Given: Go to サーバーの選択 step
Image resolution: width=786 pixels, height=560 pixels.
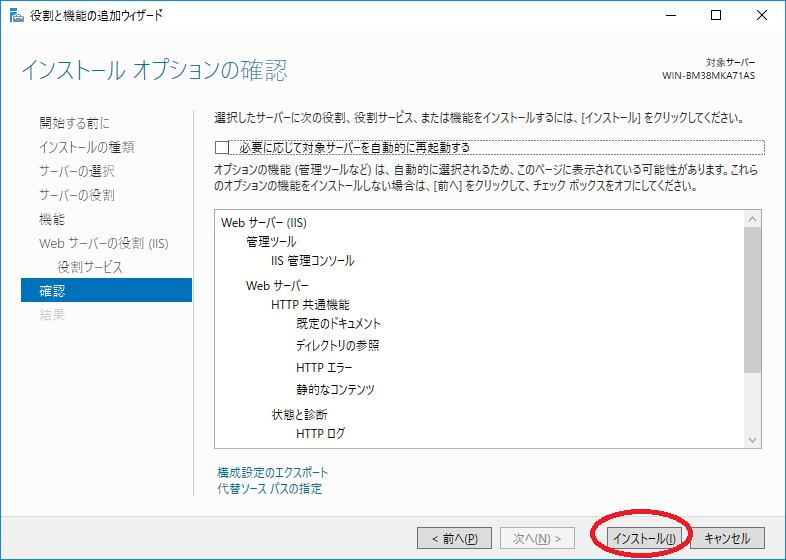Looking at the screenshot, I should tap(77, 171).
